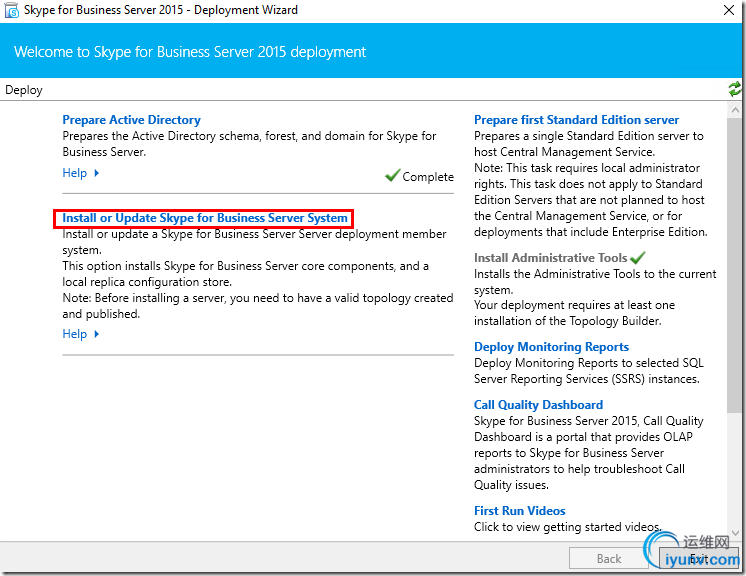Click the Skype for Business wizard title icon
The width and height of the screenshot is (746, 576).
[11, 10]
